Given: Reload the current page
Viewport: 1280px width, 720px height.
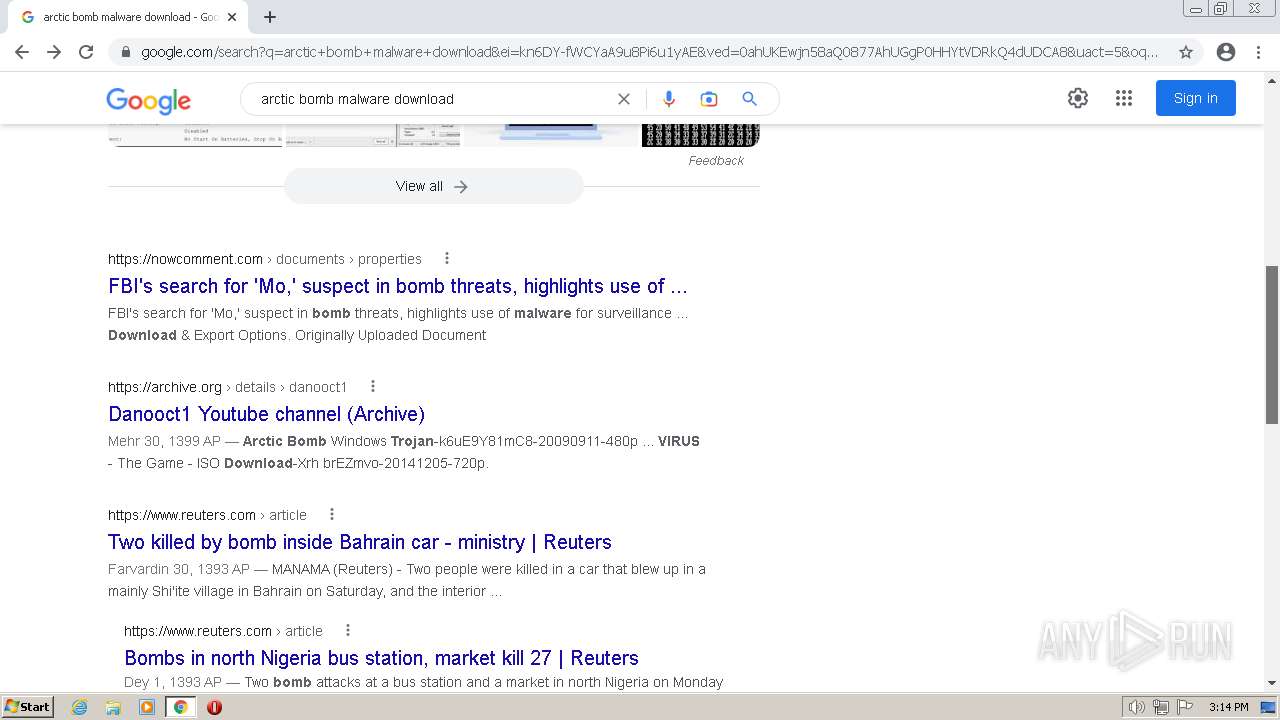Looking at the screenshot, I should click(x=86, y=52).
